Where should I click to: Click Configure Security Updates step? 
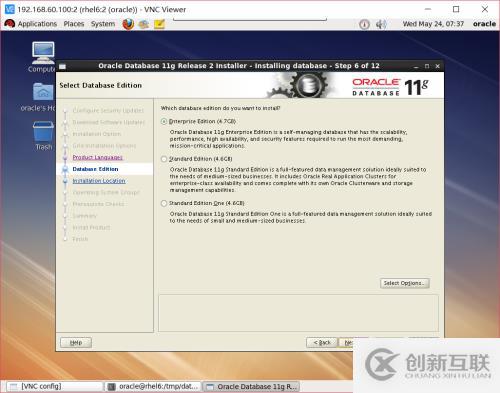point(108,111)
